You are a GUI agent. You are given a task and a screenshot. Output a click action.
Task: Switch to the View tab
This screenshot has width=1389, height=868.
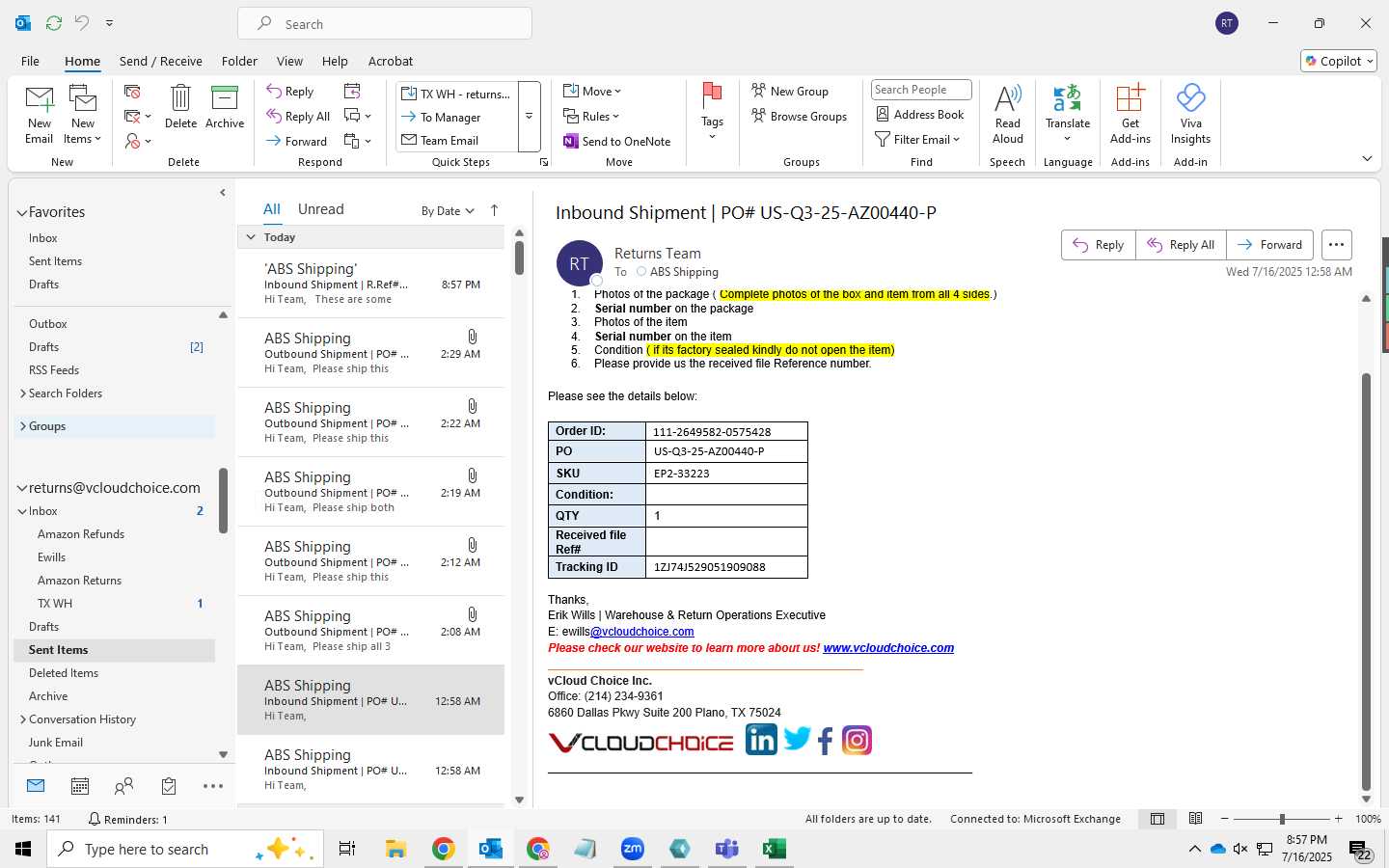289,61
